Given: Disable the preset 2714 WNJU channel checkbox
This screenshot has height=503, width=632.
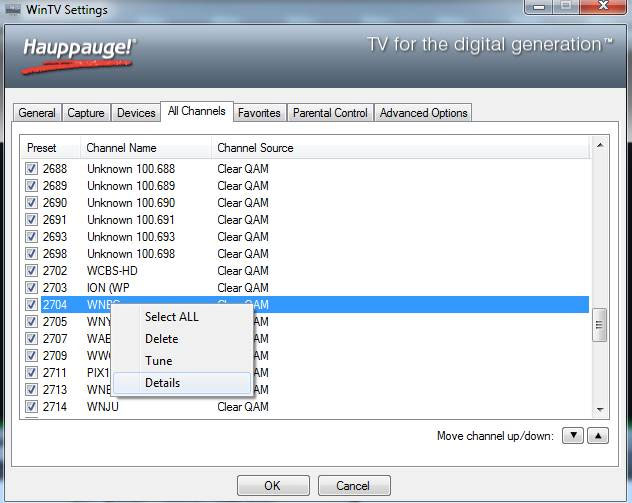Looking at the screenshot, I should 32,407.
